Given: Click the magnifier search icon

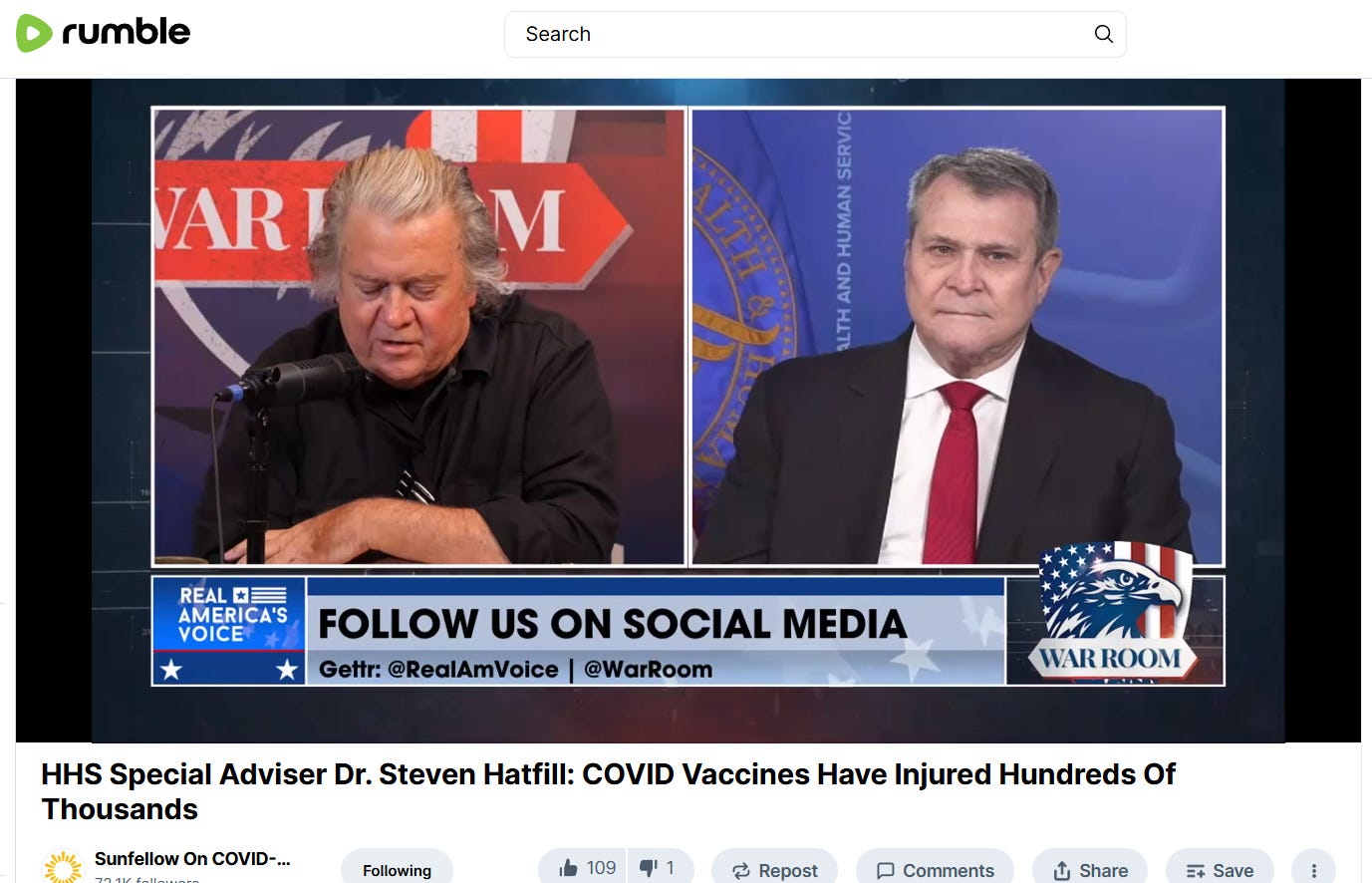Looking at the screenshot, I should 1103,34.
